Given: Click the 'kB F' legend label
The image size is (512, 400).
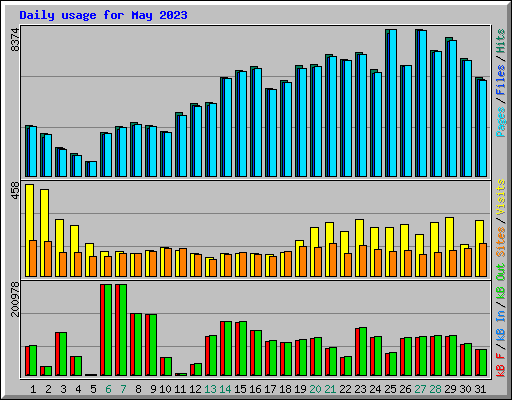Looking at the screenshot, I should pos(501,364).
